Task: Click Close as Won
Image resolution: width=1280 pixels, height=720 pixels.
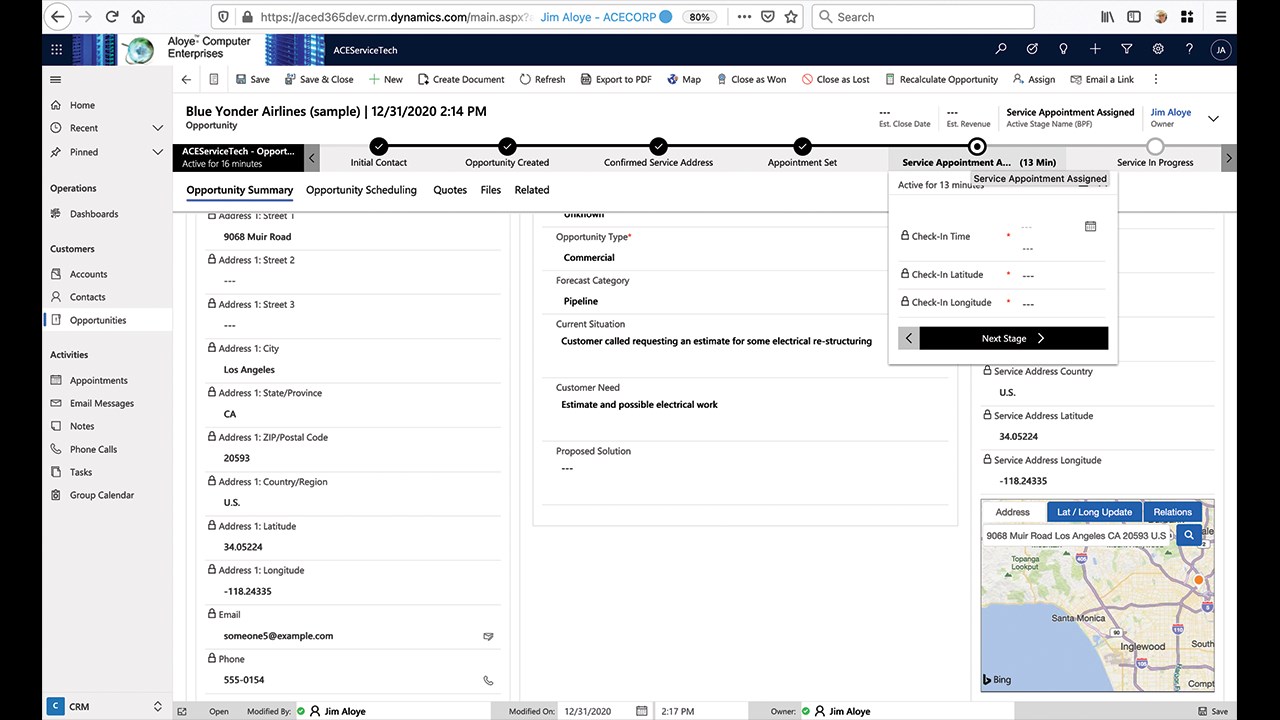Action: click(750, 79)
